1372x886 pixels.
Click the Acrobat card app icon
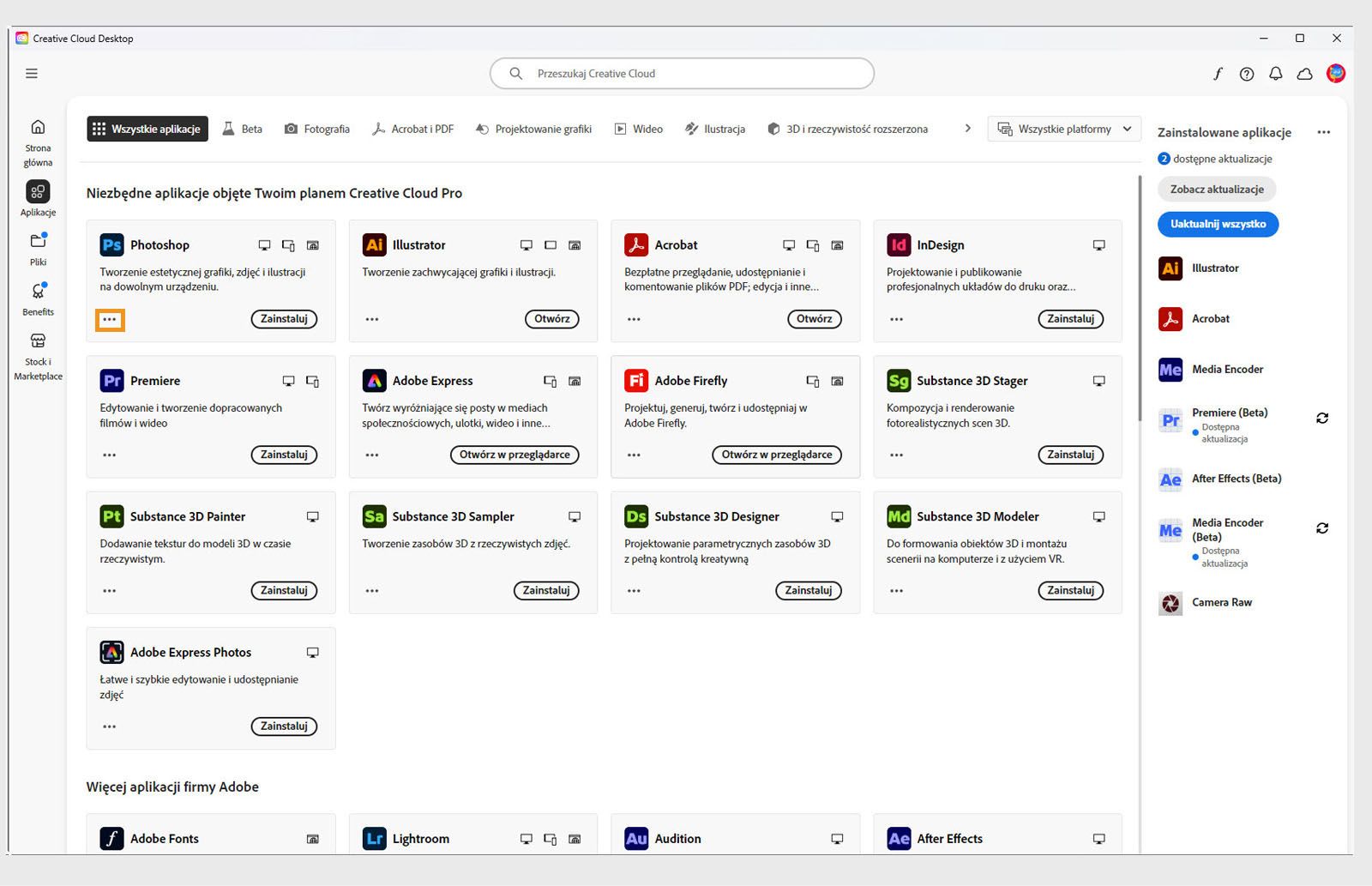click(636, 245)
